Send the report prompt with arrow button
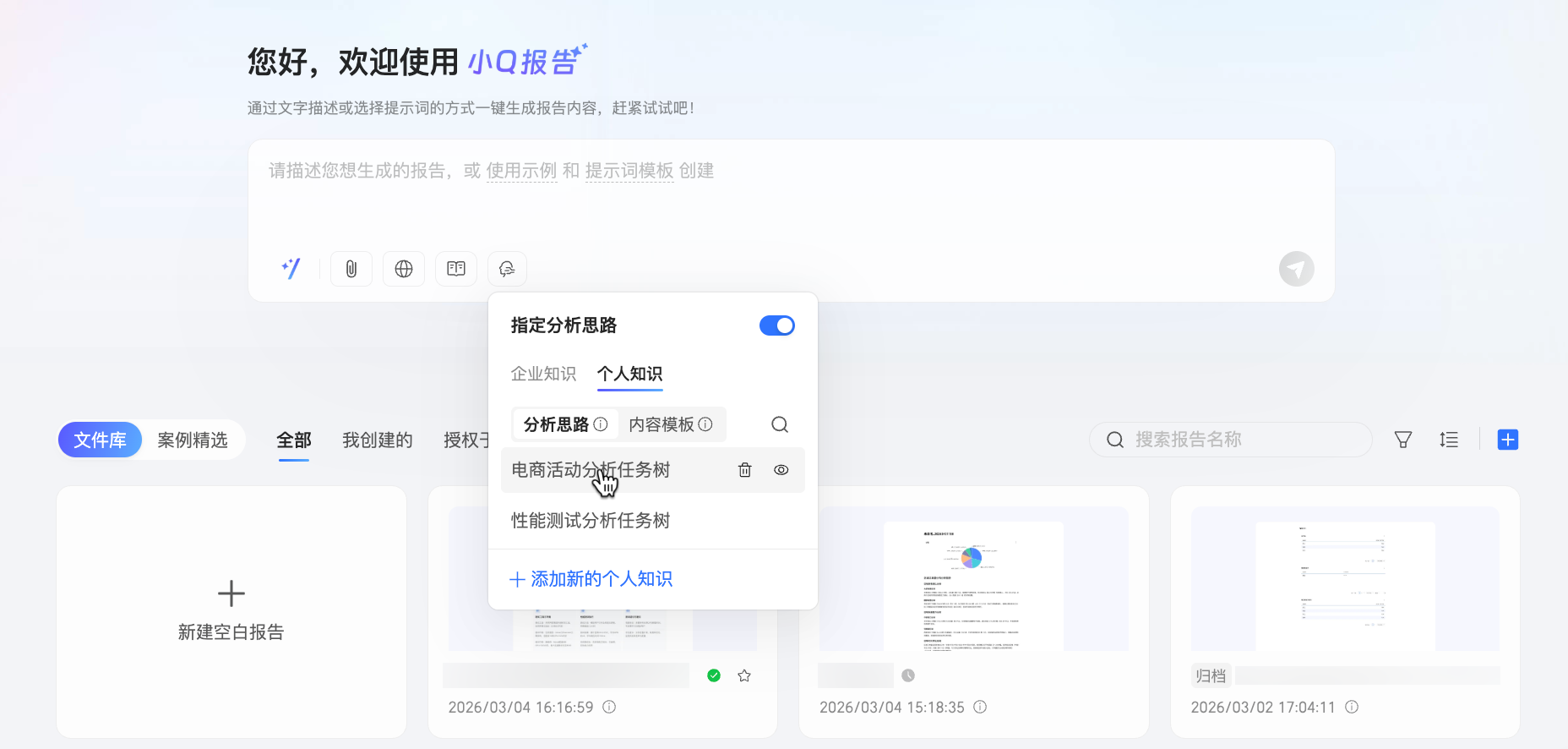Screen dimensions: 1568x749 pyautogui.click(x=1296, y=269)
